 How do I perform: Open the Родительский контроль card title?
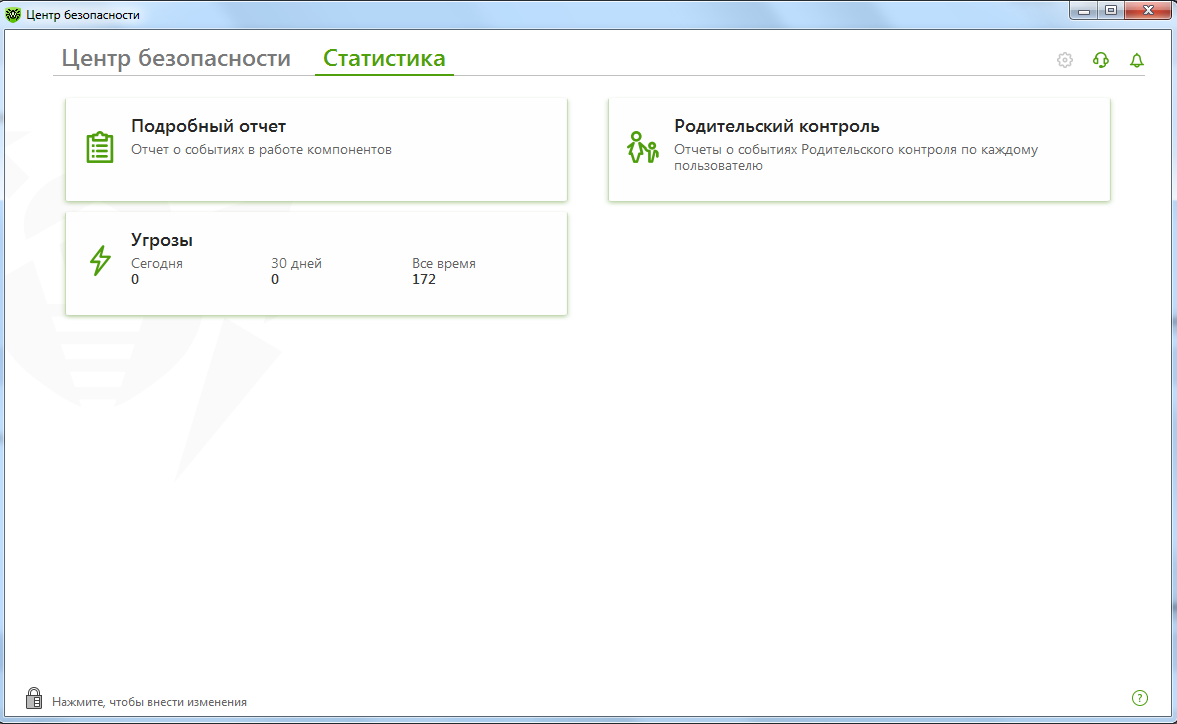click(776, 126)
